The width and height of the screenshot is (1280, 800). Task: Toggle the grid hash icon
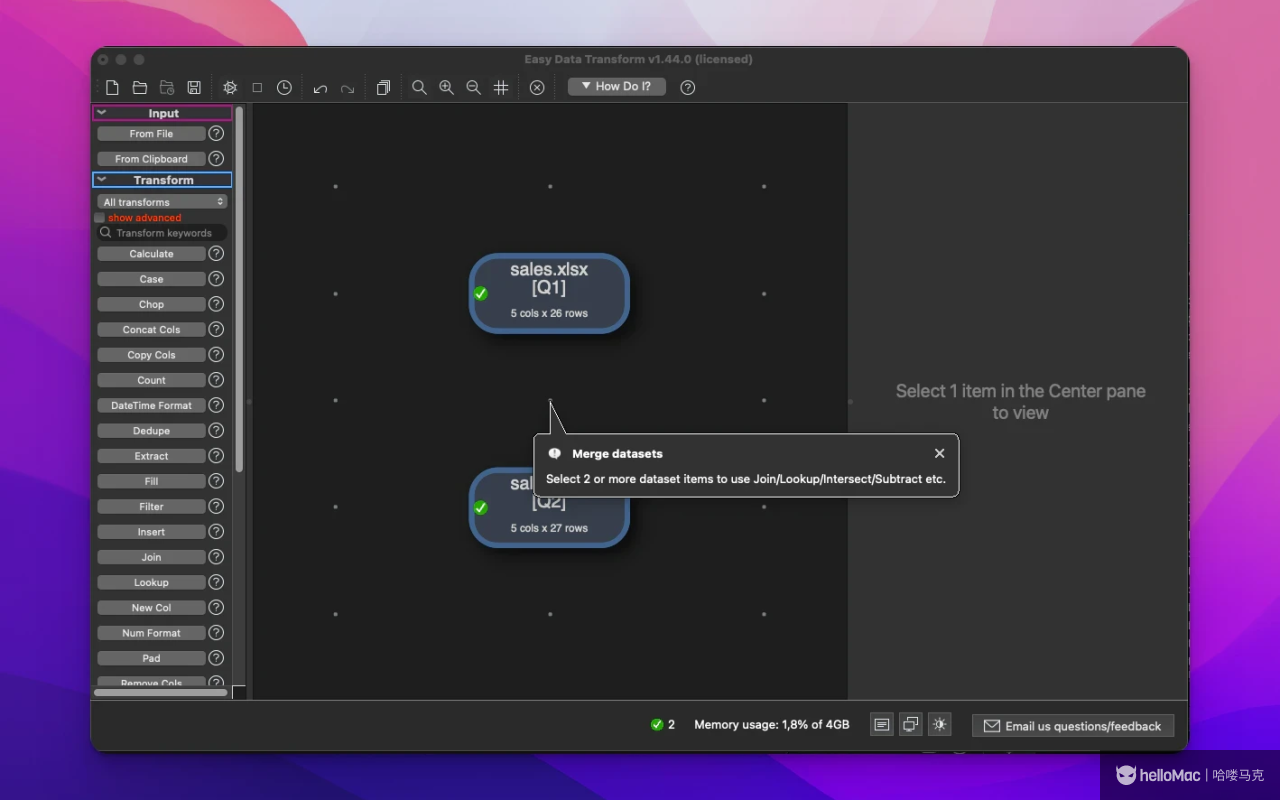501,88
